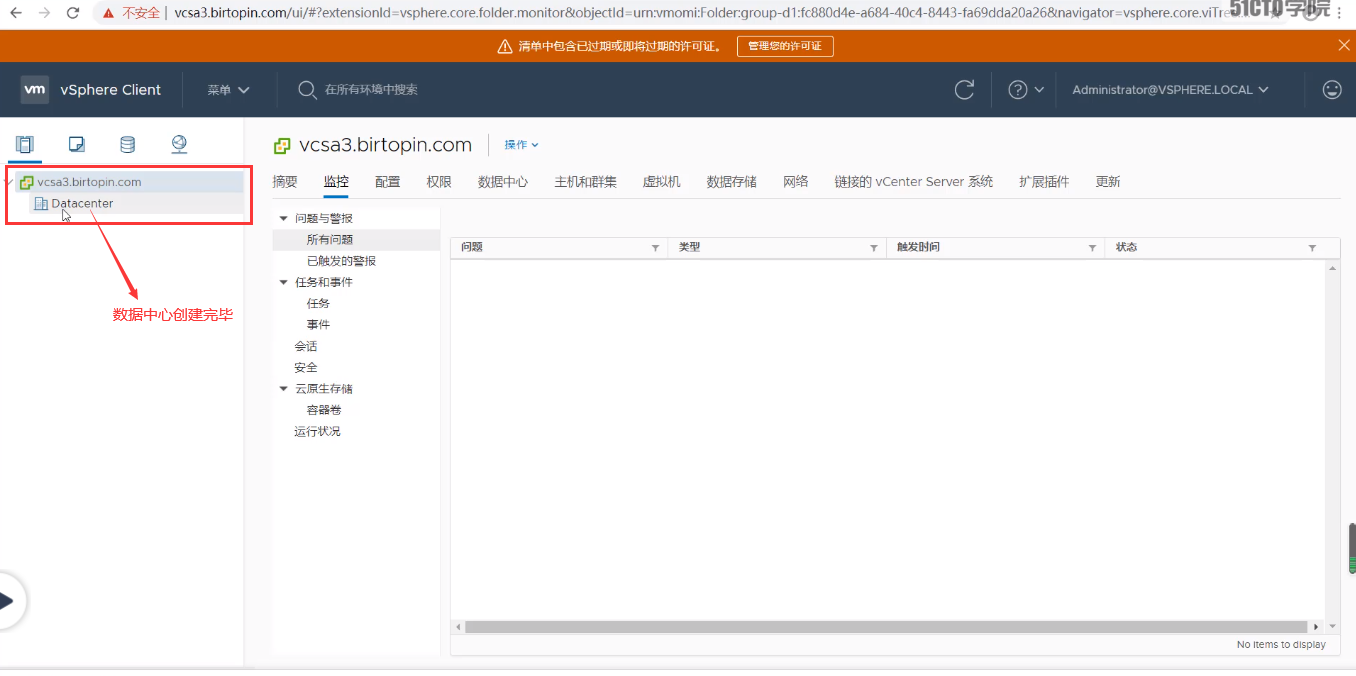The width and height of the screenshot is (1356, 676).
Task: Collapse the 任务和事件 section
Action: (284, 282)
